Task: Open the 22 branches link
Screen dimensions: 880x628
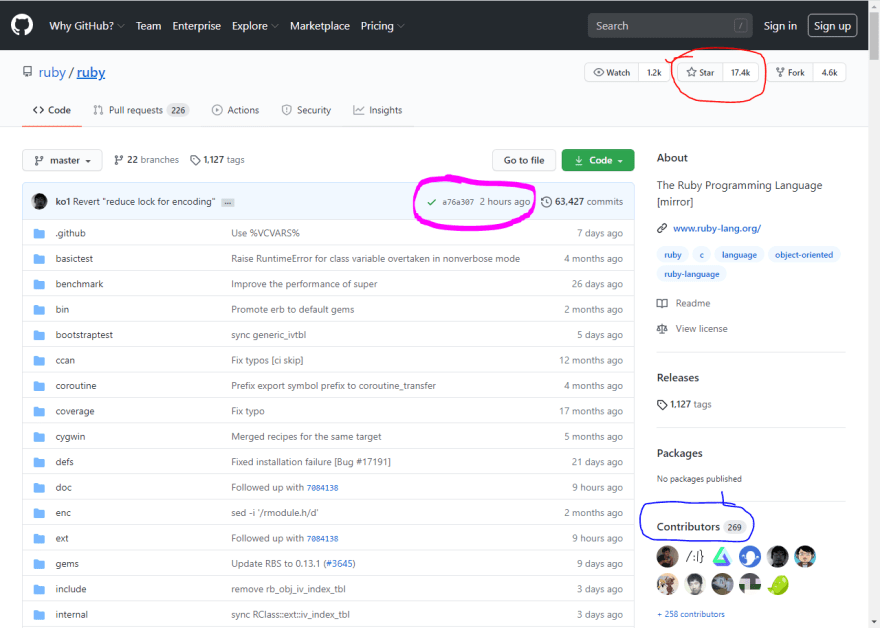Action: pos(146,160)
